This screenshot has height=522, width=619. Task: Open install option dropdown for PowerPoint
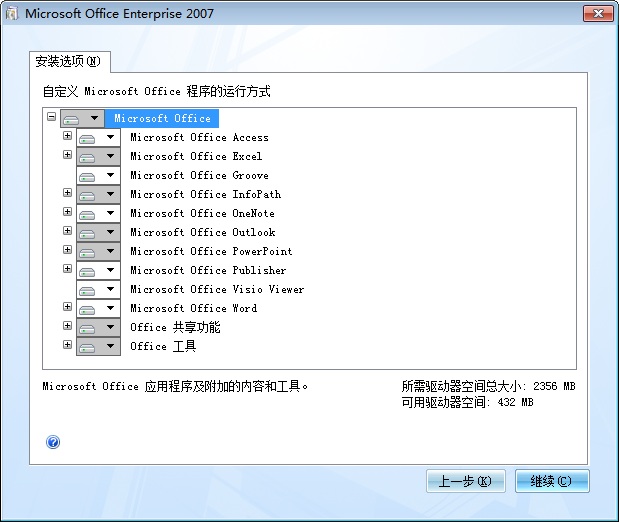pos(98,251)
